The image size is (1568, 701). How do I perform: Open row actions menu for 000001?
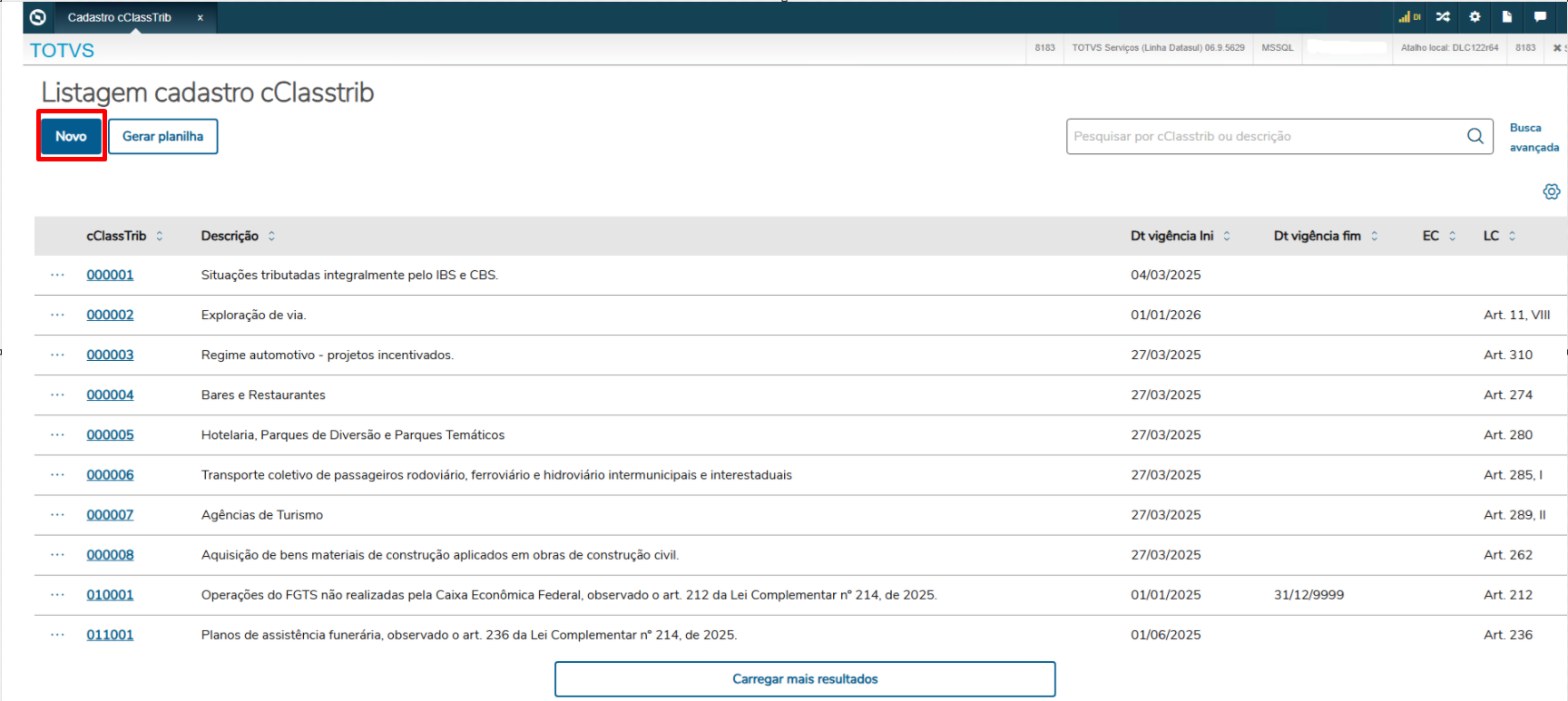(x=58, y=275)
